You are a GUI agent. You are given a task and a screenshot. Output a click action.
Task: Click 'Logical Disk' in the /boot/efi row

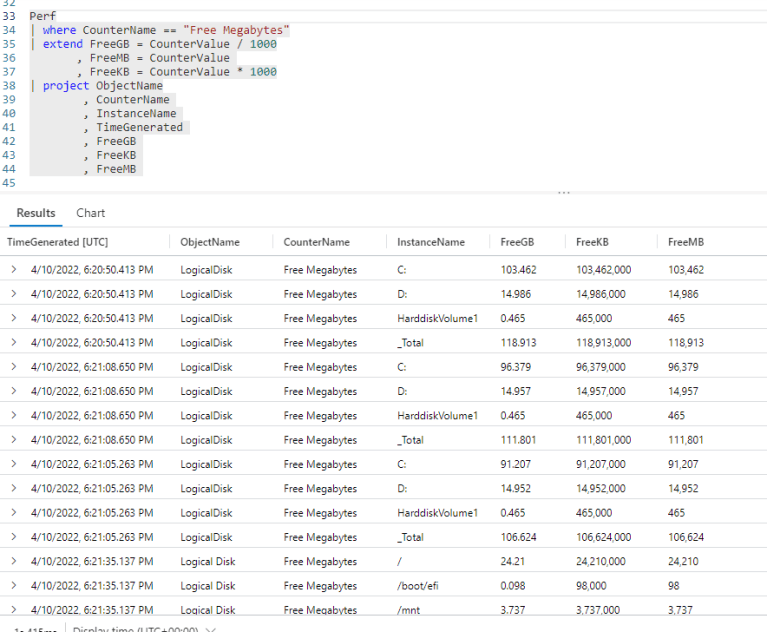(x=207, y=586)
